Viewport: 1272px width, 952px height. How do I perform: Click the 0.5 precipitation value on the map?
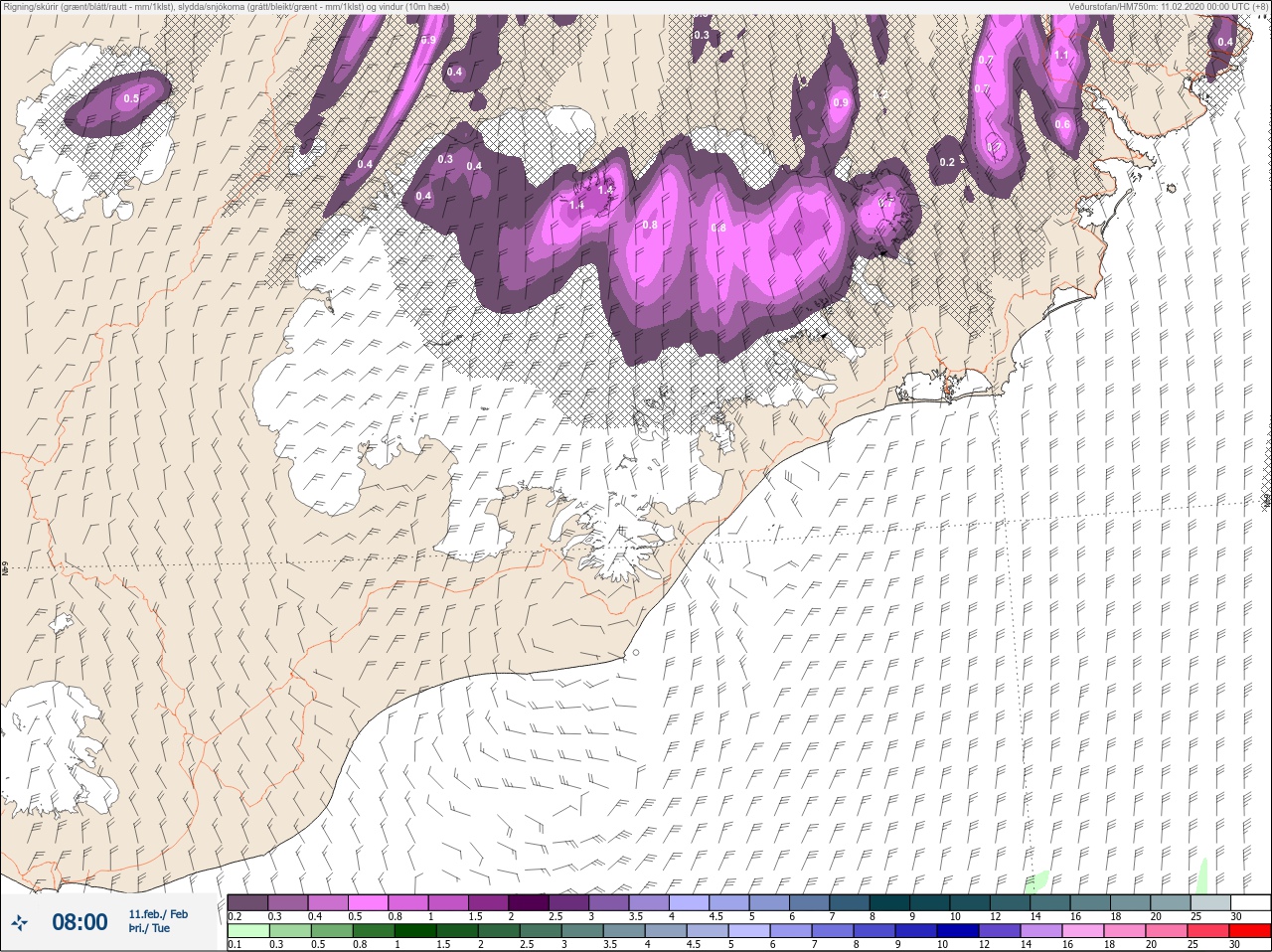pyautogui.click(x=131, y=99)
